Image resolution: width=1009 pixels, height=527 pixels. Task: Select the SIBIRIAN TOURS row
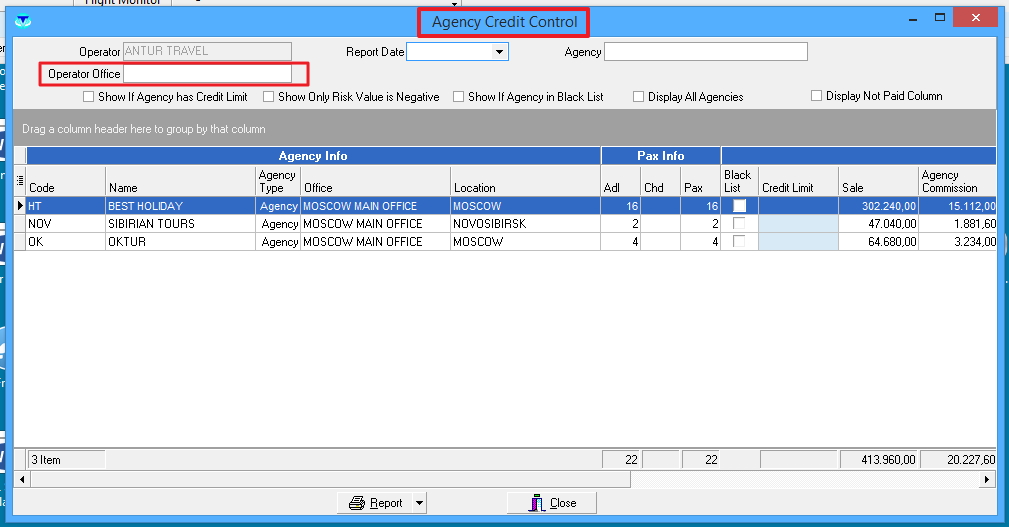[180, 224]
